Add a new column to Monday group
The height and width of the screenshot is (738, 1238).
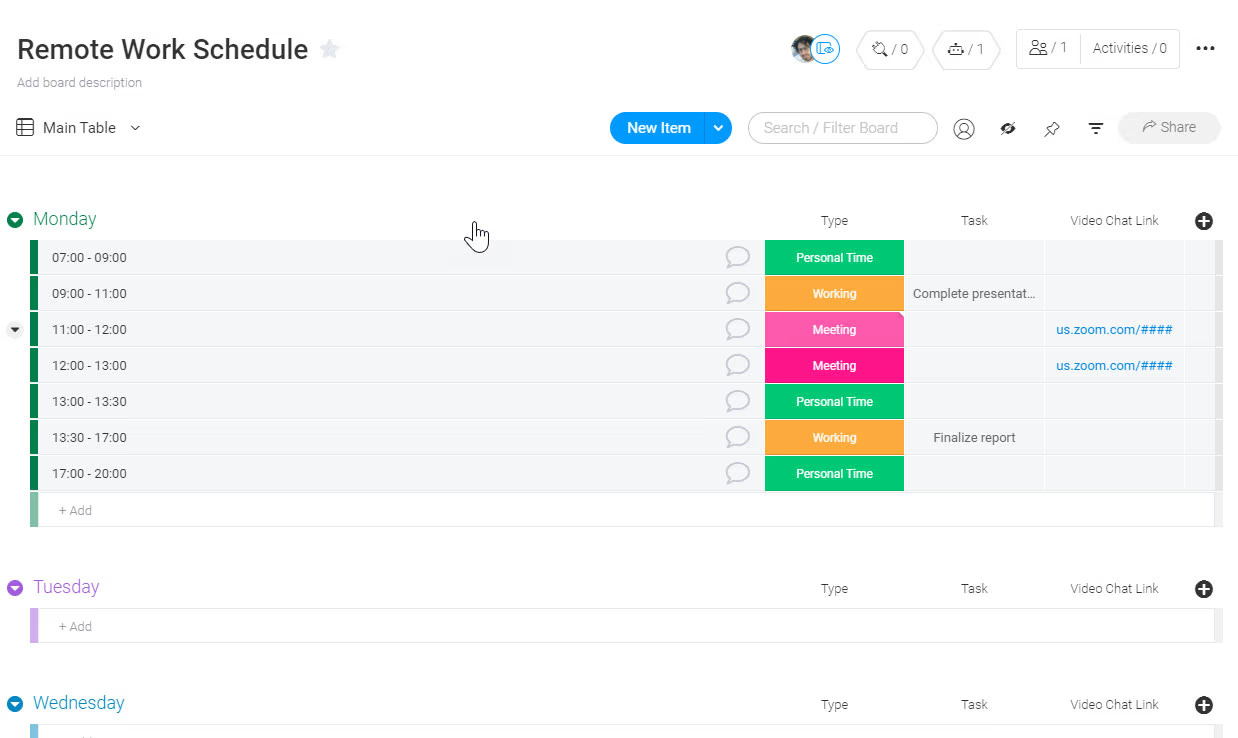(x=1204, y=220)
